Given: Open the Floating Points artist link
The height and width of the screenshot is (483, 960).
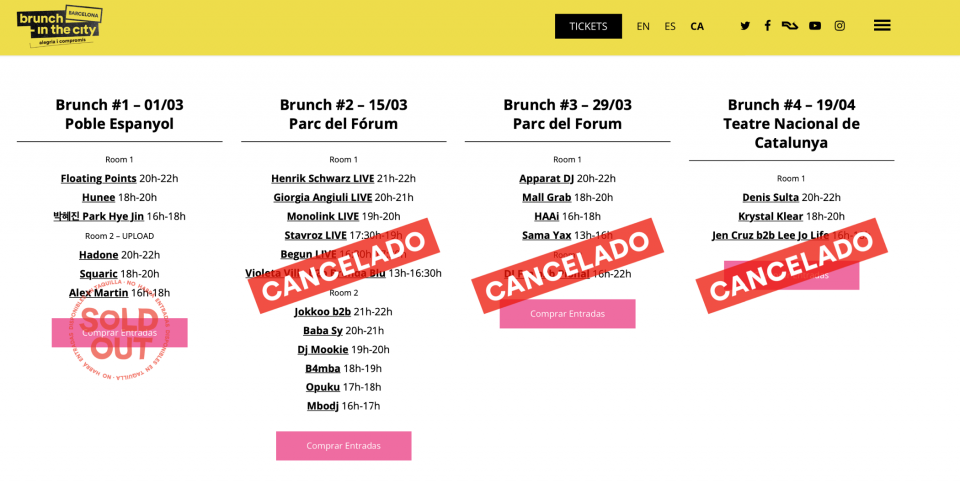Looking at the screenshot, I should tap(98, 178).
